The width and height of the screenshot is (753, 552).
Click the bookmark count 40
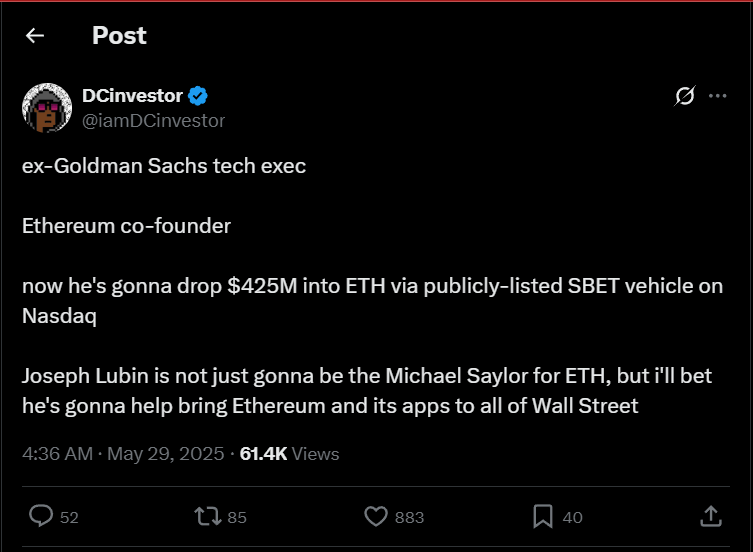(573, 517)
